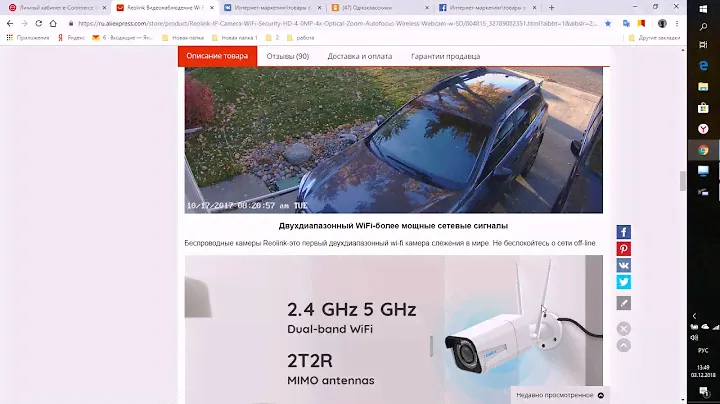
Task: Bookmark this page with the star icon
Action: click(608, 23)
